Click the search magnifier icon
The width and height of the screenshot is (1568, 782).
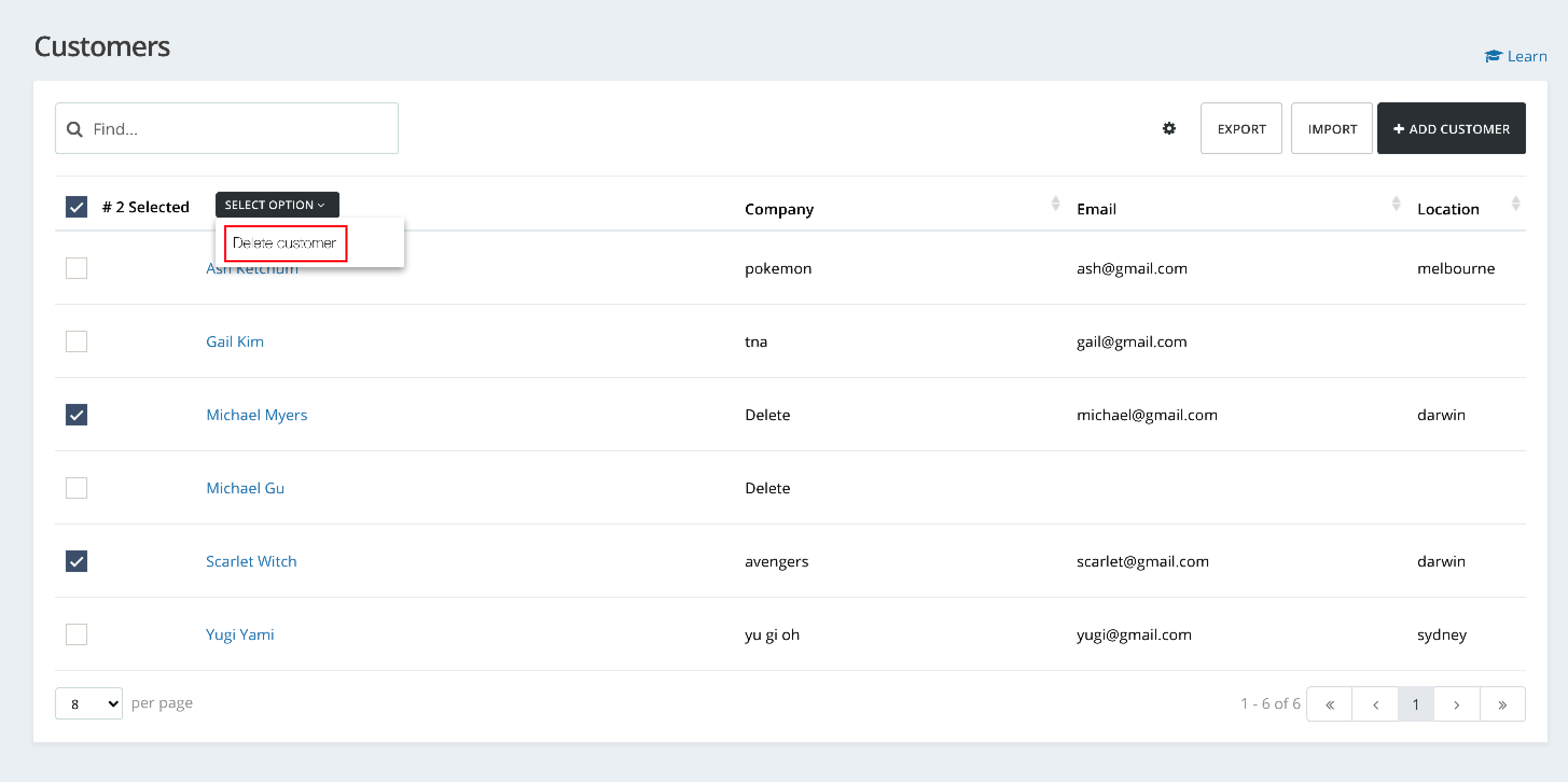click(x=75, y=129)
